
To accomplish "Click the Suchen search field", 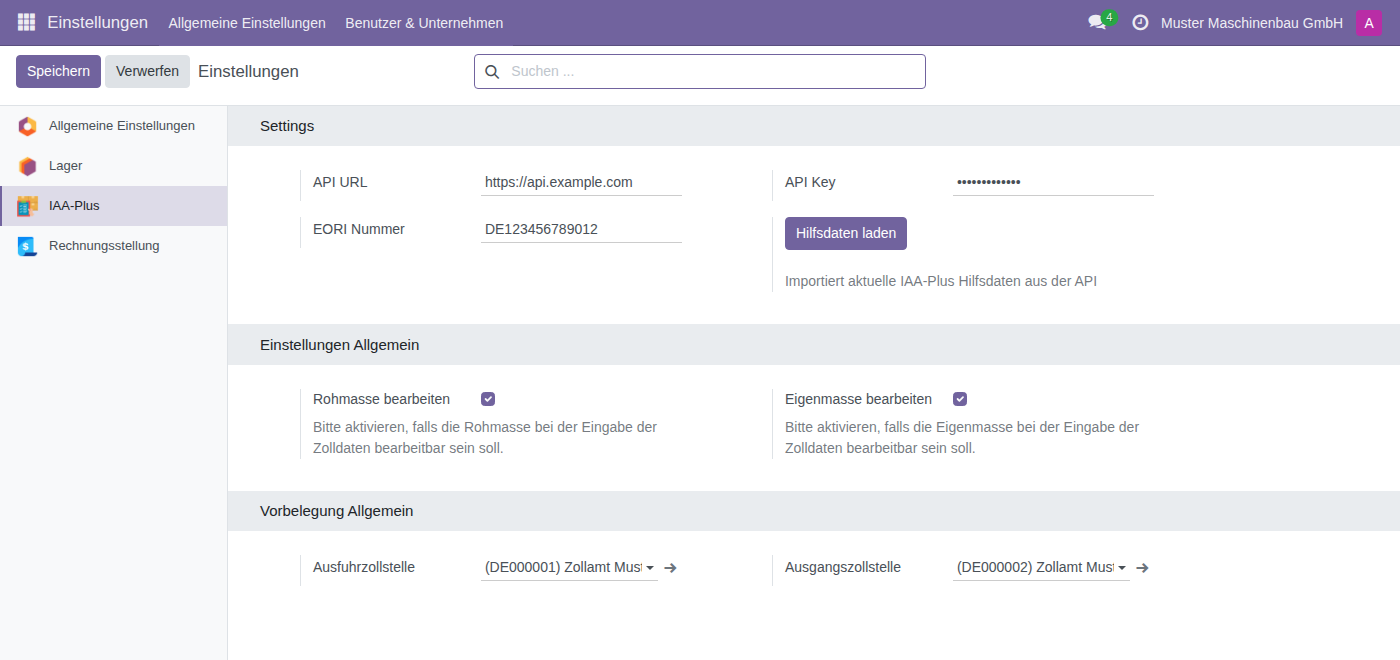I will pyautogui.click(x=700, y=72).
